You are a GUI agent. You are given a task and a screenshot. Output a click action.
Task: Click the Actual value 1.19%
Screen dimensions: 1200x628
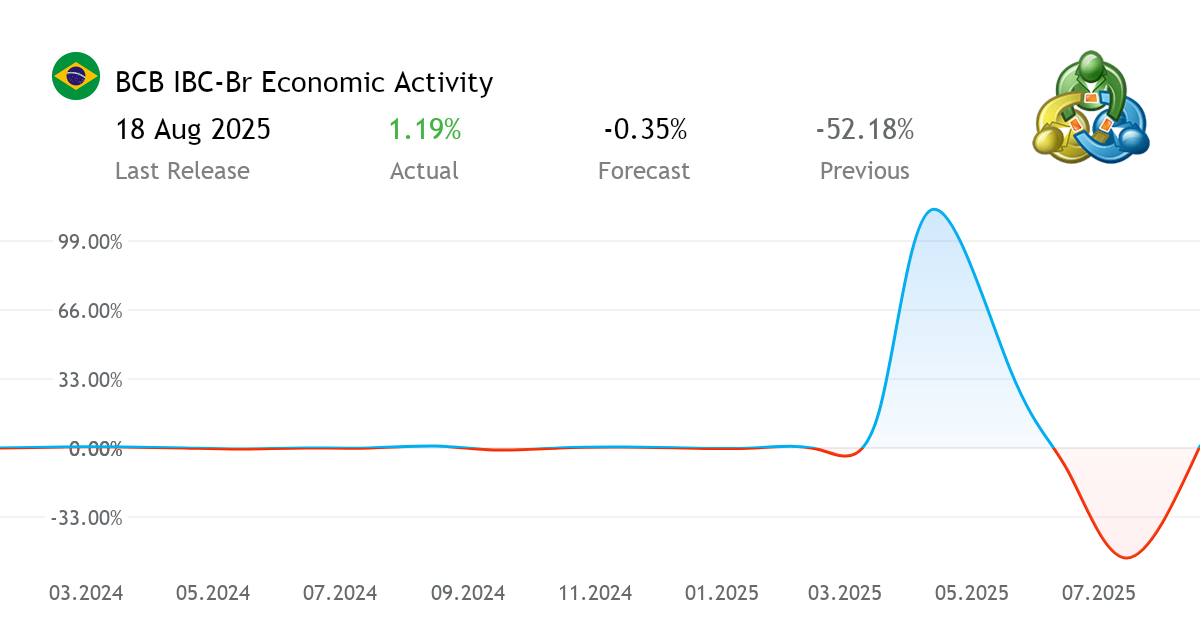tap(425, 130)
